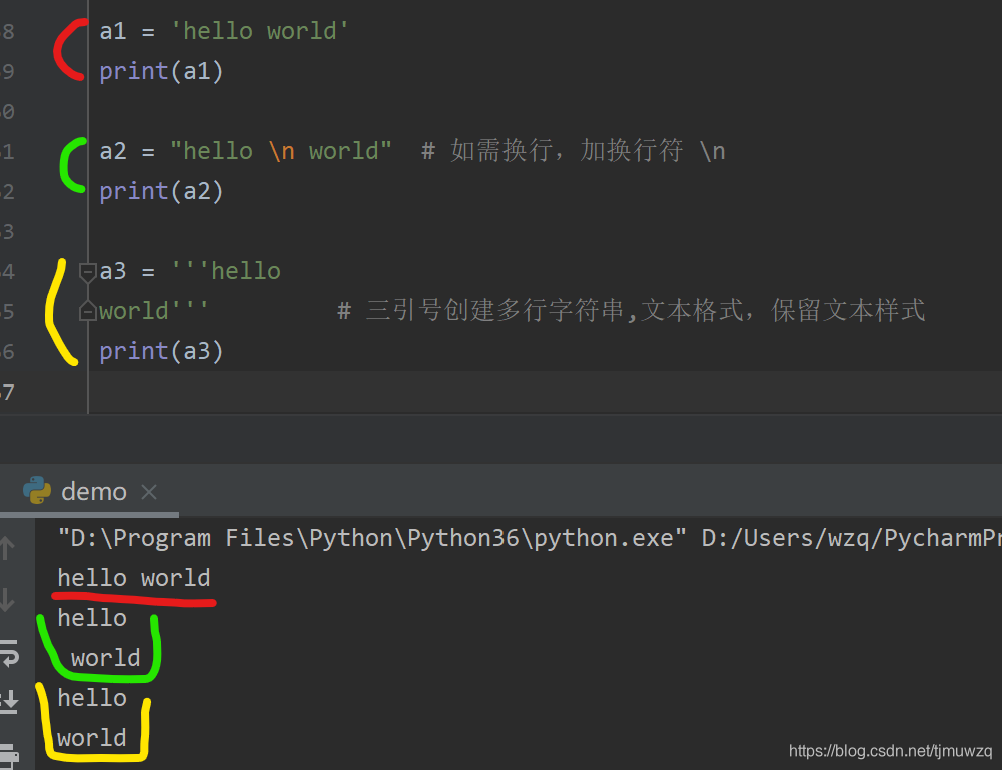Toggle soft-wrap icon in the run panel
The height and width of the screenshot is (770, 1002).
click(x=9, y=653)
